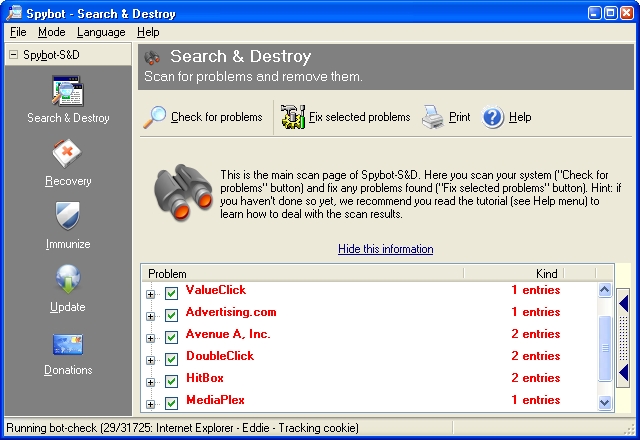Screen dimensions: 640x440
Task: Click the Print printer icon
Action: coord(432,117)
